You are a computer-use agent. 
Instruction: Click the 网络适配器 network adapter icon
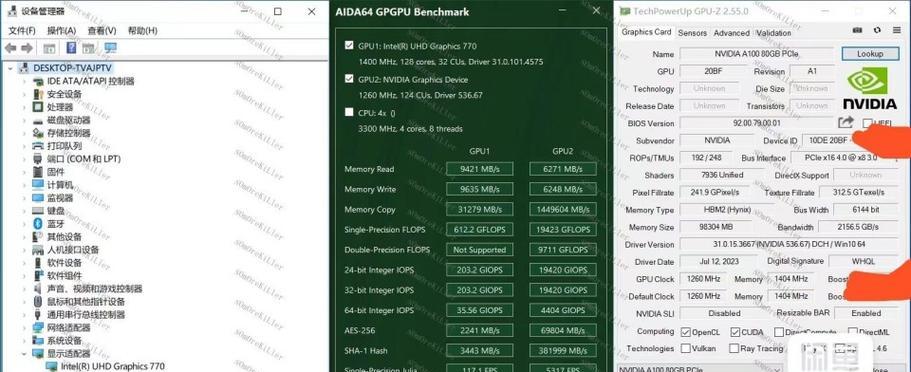tap(38, 328)
